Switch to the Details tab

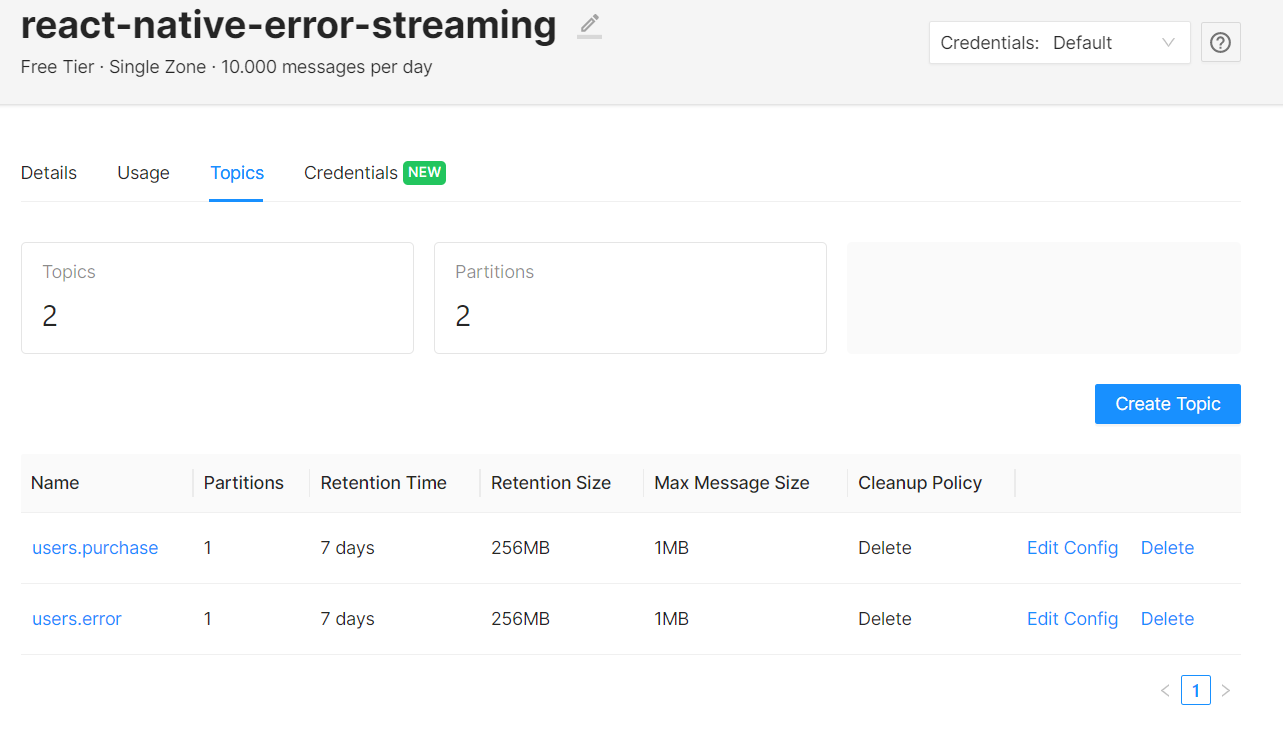click(x=49, y=173)
